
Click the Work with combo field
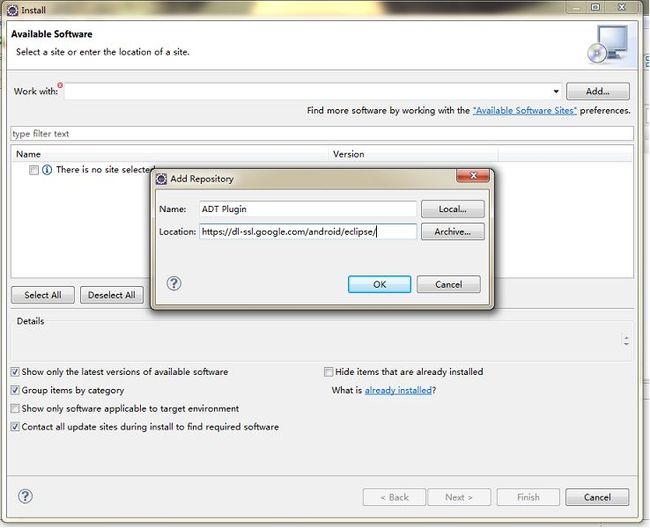(x=313, y=91)
